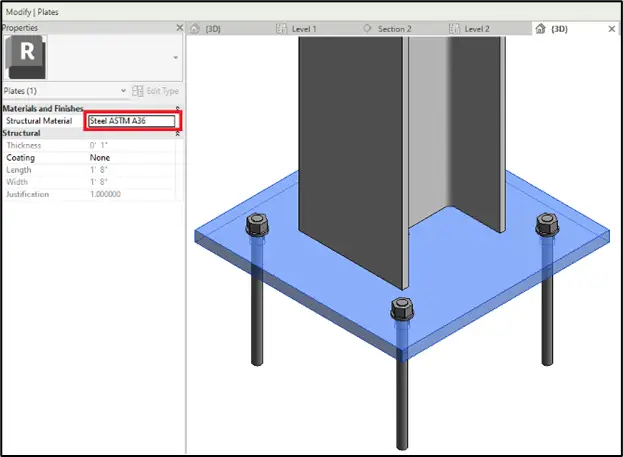Close the active {3D} view tab
Image resolution: width=623 pixels, height=457 pixels.
click(x=611, y=29)
